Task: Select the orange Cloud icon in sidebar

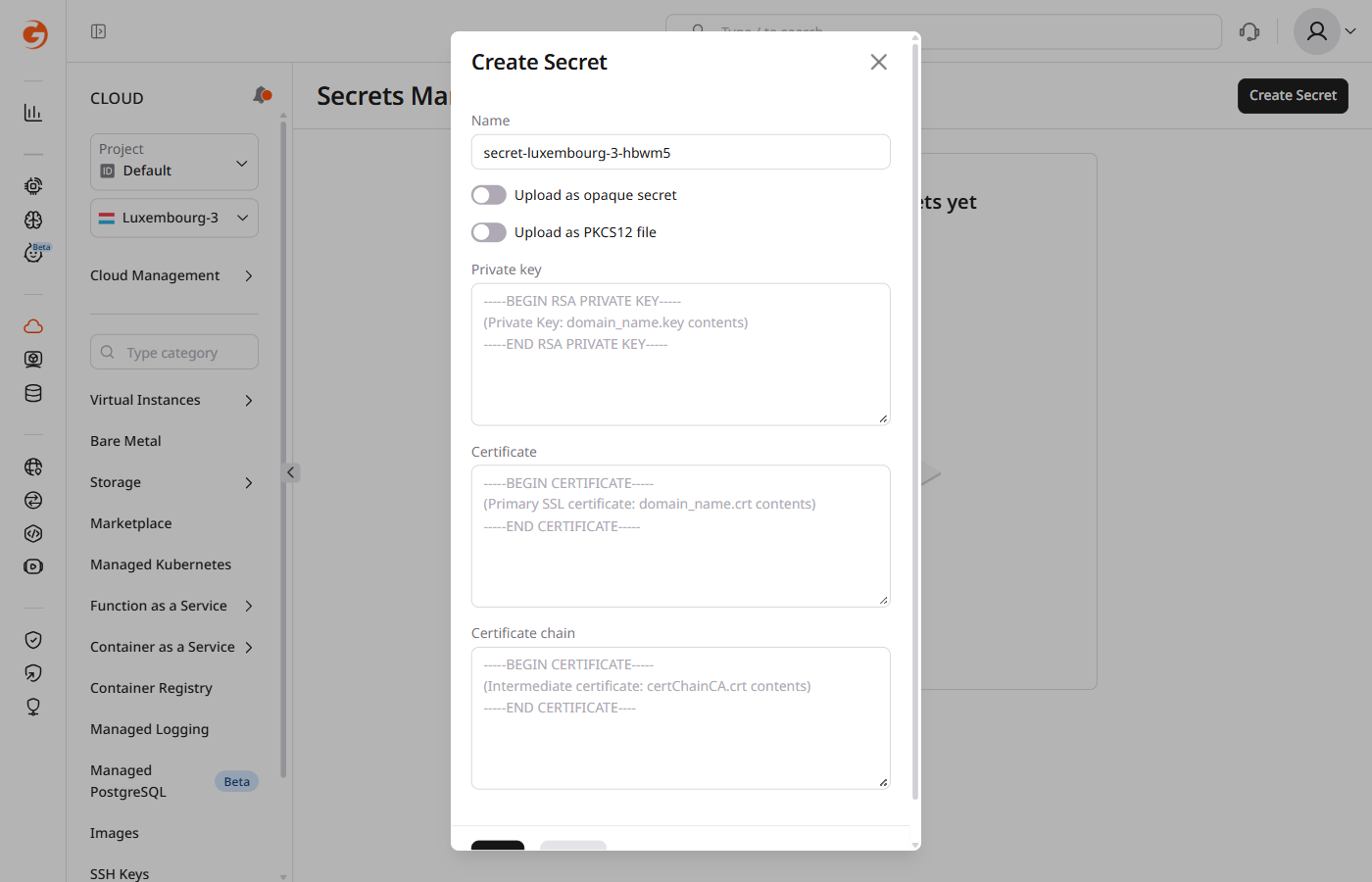Action: (x=33, y=326)
